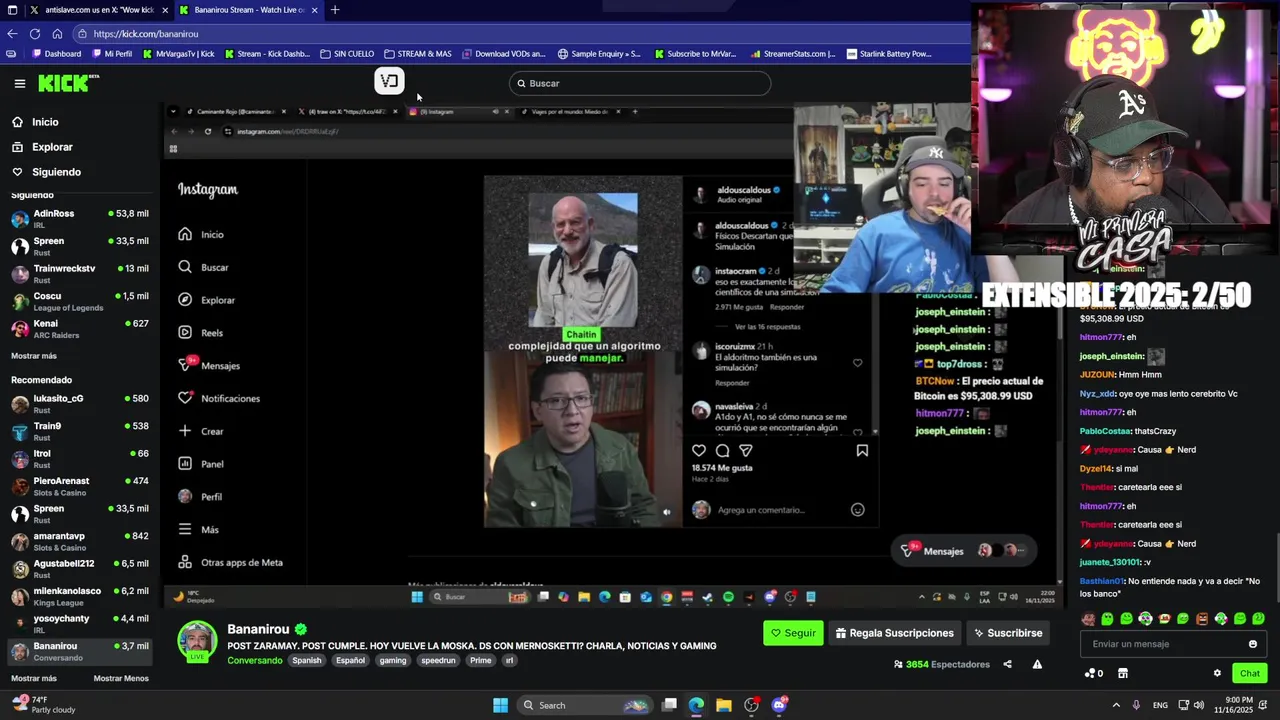Screen dimensions: 1280x720
Task: Open PieroArenast recommended channel
Action: (79, 486)
